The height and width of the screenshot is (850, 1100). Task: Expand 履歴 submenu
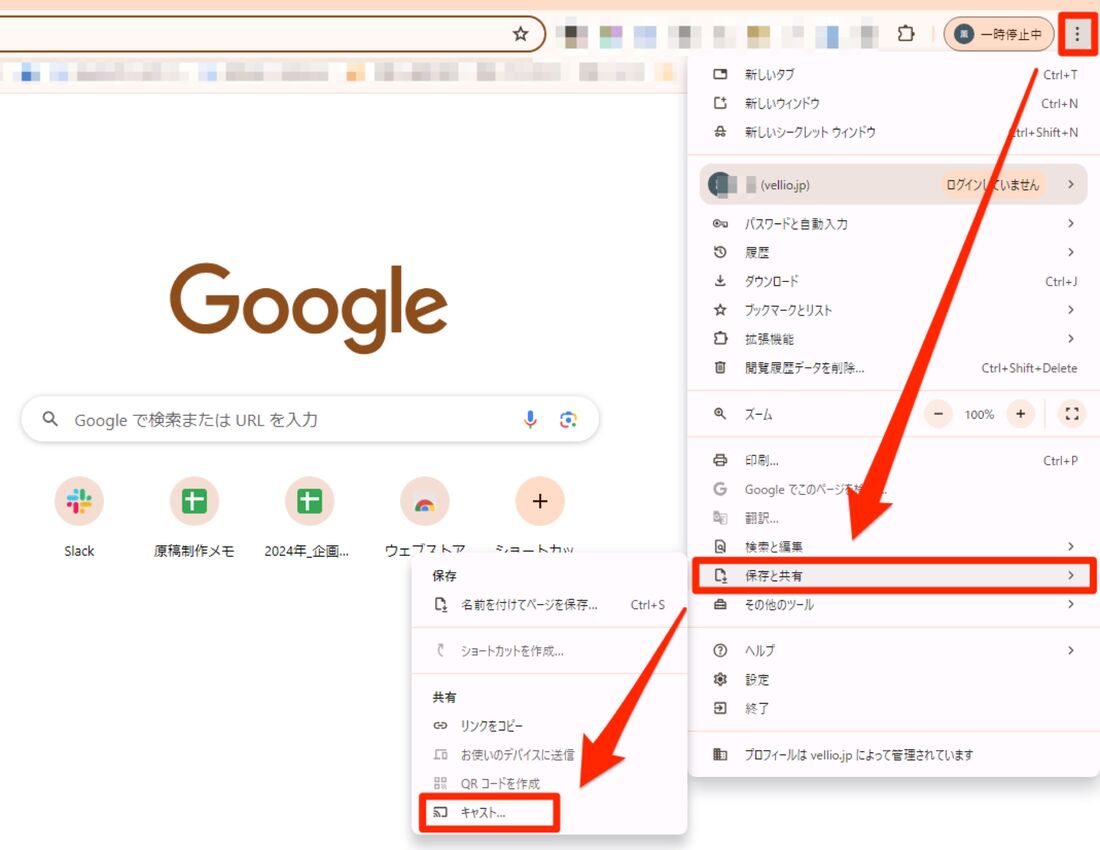coord(893,252)
